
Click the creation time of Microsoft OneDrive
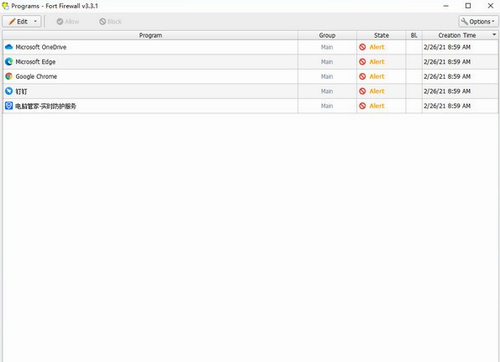(x=447, y=47)
